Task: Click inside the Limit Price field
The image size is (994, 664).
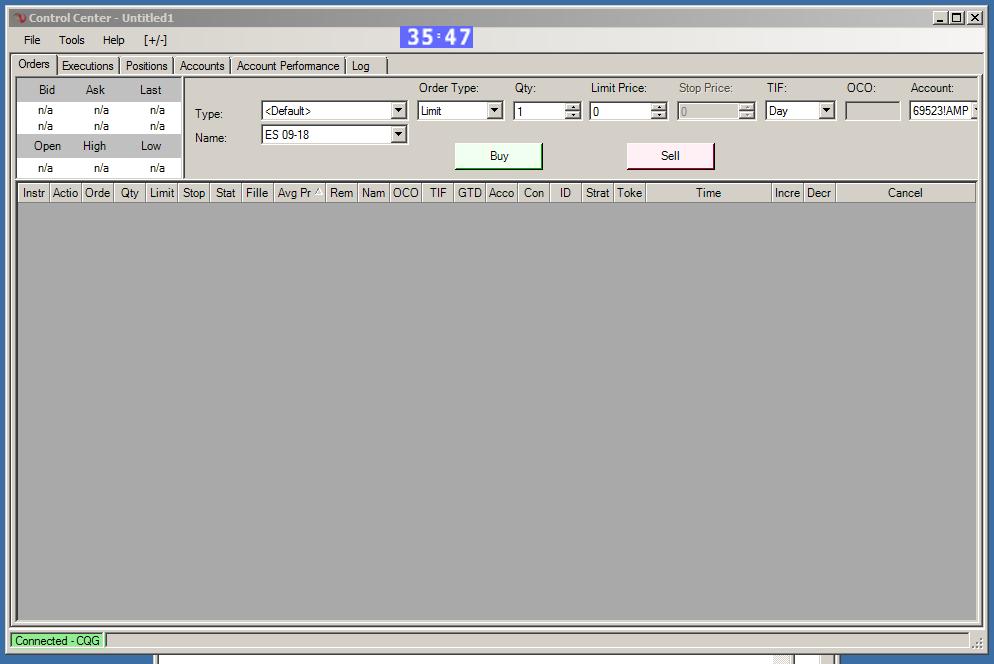Action: pos(621,111)
